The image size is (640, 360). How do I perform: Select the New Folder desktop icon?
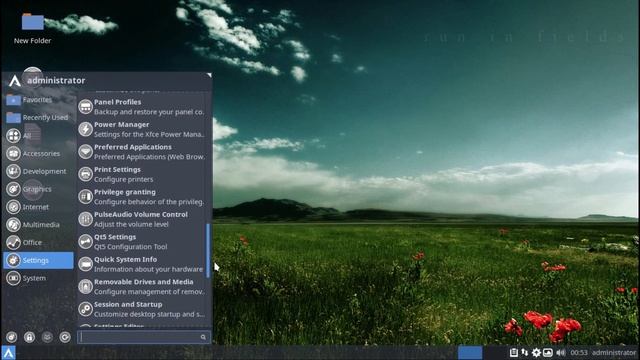pyautogui.click(x=33, y=29)
